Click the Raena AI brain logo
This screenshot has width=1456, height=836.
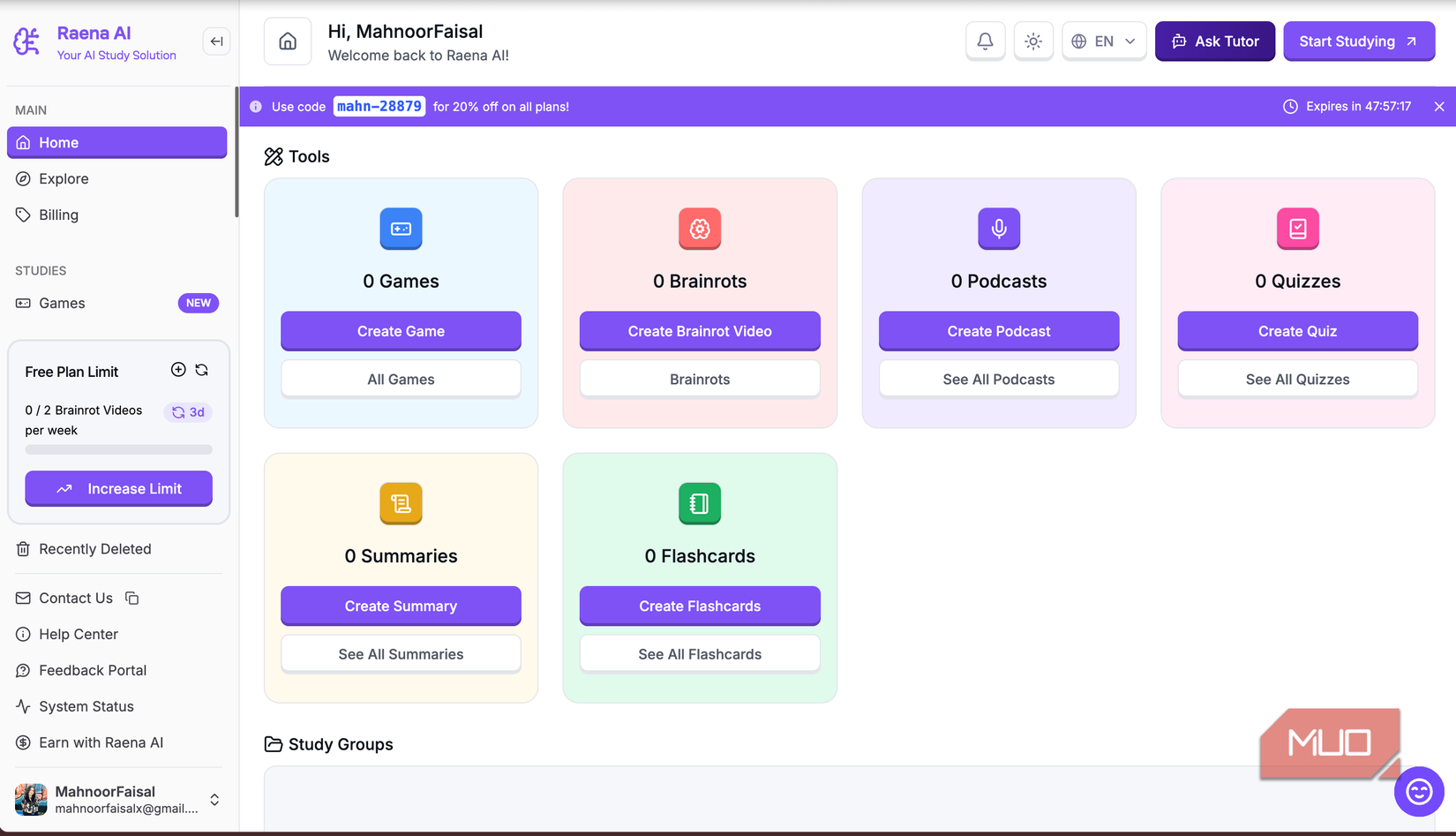click(26, 41)
